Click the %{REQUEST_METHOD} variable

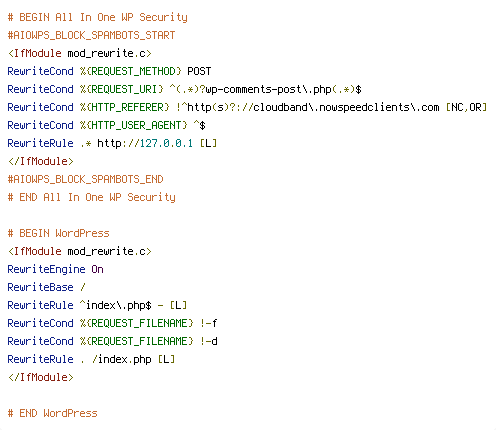(130, 71)
